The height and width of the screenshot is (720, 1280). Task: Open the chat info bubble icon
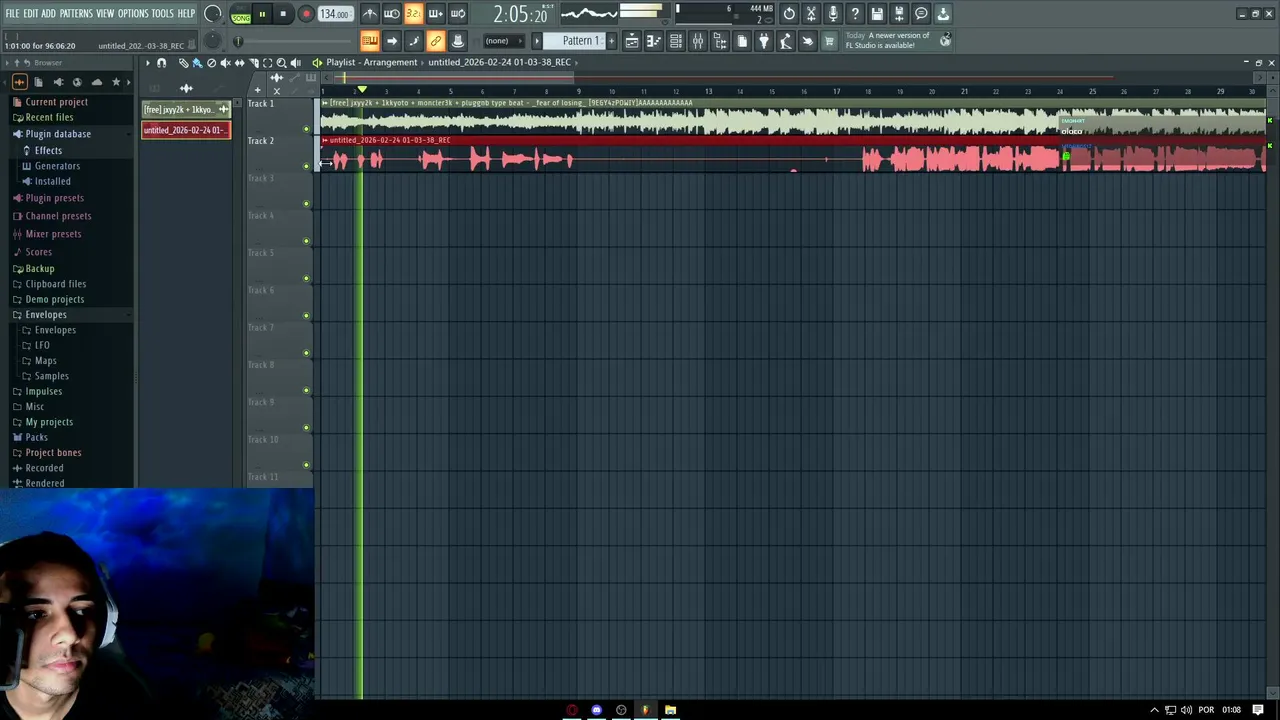pos(921,14)
